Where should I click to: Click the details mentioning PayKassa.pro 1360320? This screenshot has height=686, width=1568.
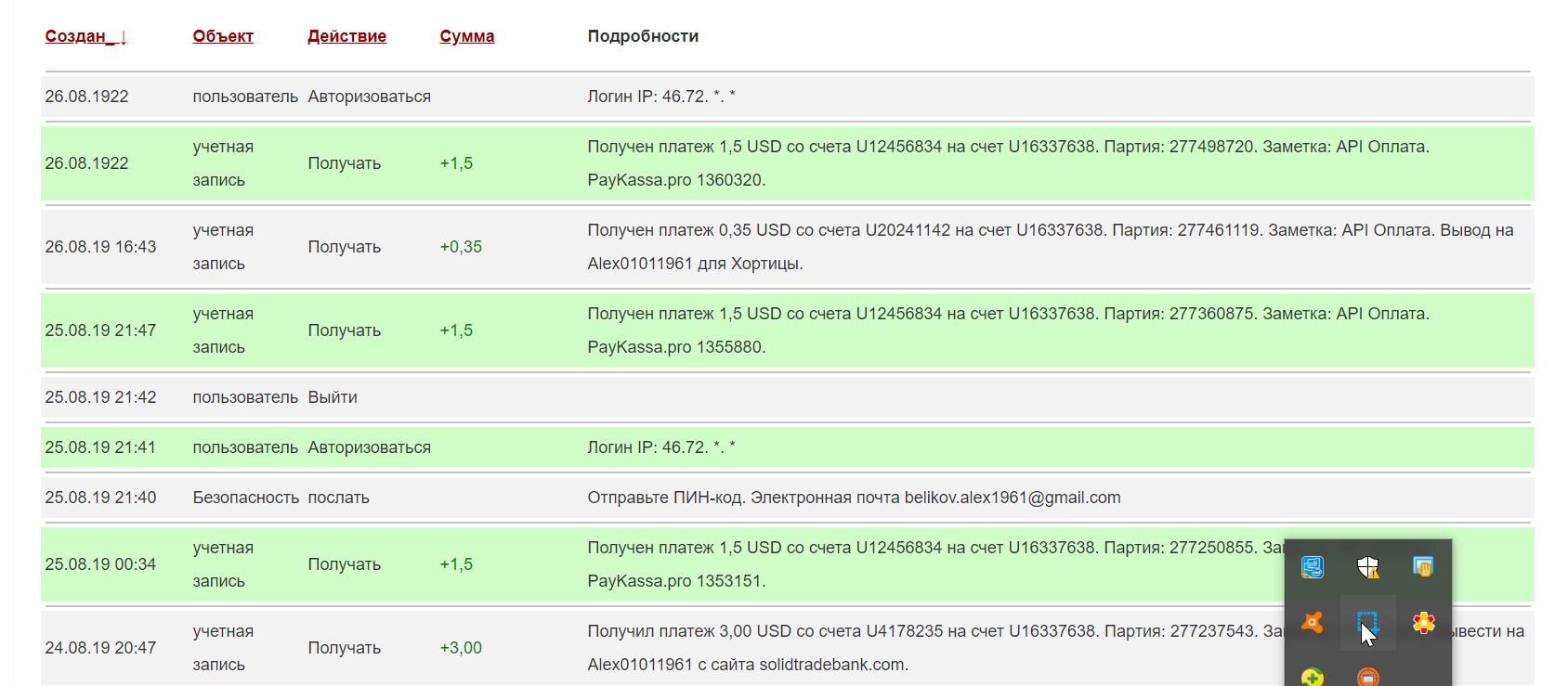(1008, 163)
